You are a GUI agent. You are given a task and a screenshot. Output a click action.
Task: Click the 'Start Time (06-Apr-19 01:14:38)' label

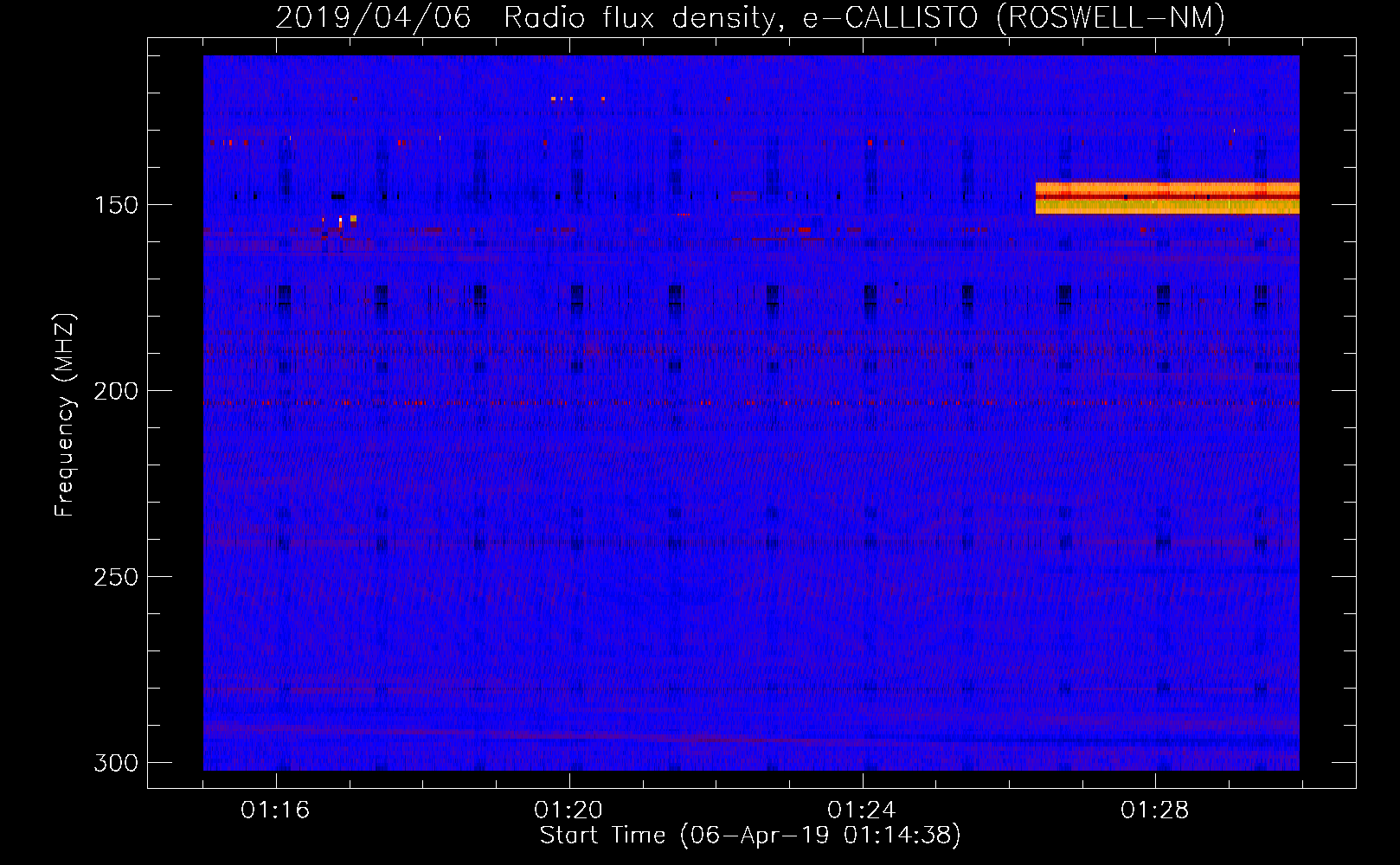pos(750,836)
